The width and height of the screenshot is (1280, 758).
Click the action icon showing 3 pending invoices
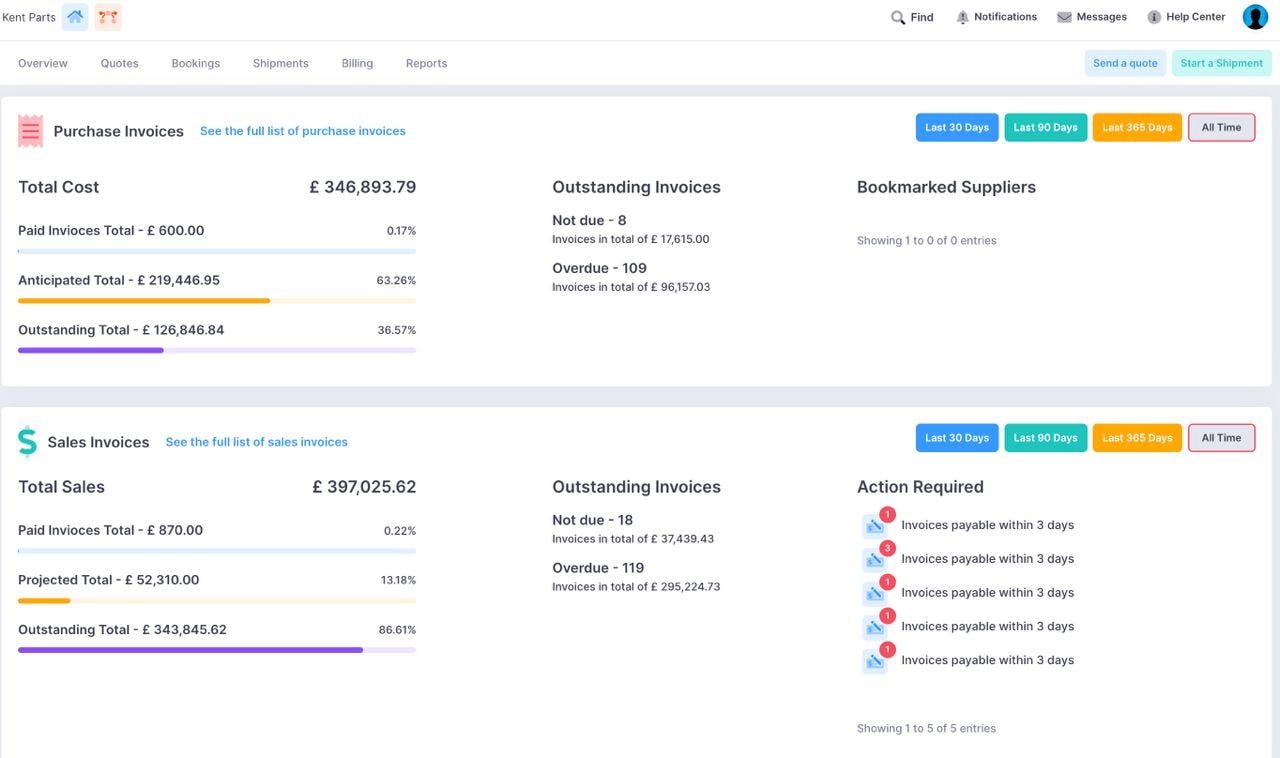(875, 558)
